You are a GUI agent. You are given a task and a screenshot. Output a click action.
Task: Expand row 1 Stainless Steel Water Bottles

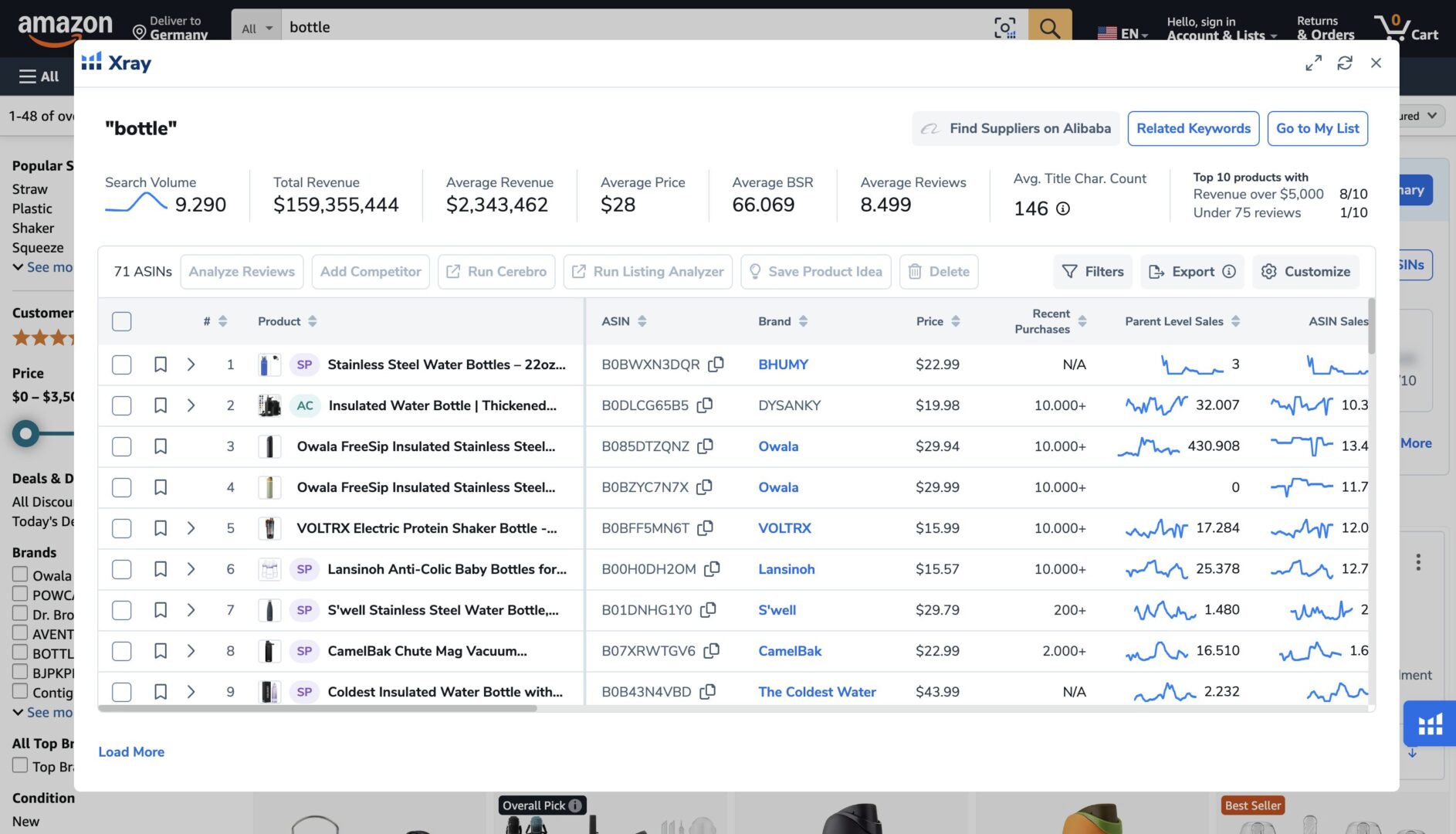tap(191, 364)
